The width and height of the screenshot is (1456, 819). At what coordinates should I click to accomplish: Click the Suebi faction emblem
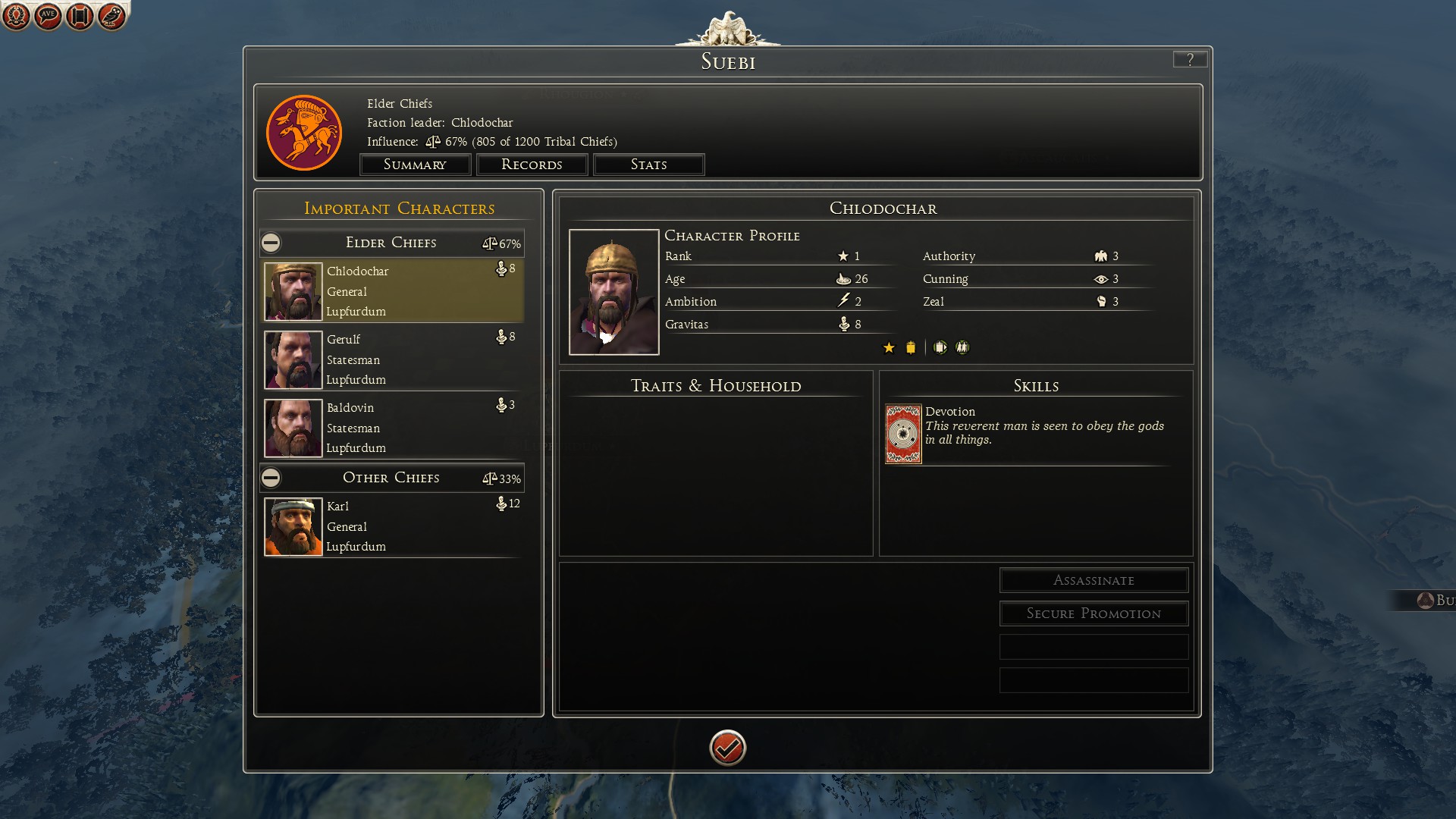click(x=304, y=133)
